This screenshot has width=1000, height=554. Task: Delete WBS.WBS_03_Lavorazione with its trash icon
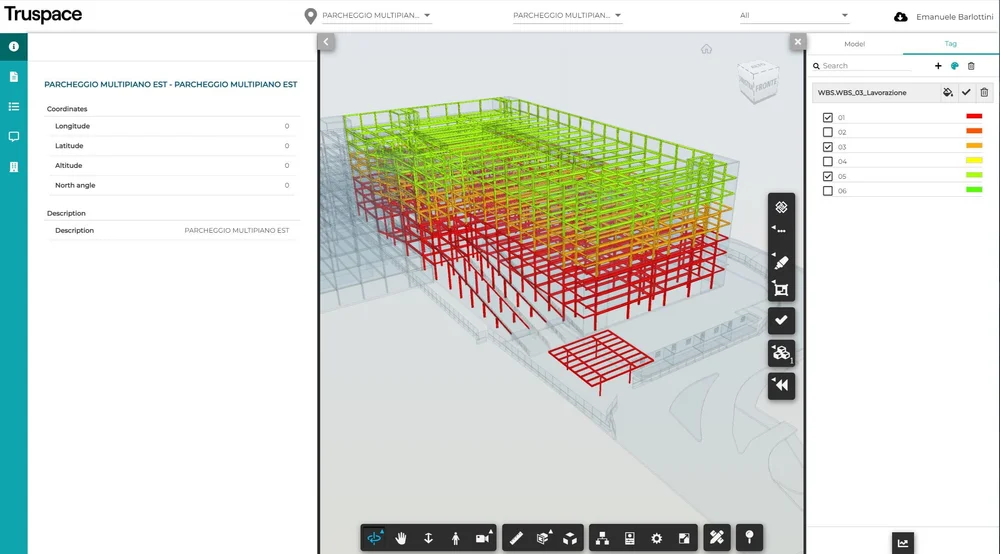(x=984, y=92)
